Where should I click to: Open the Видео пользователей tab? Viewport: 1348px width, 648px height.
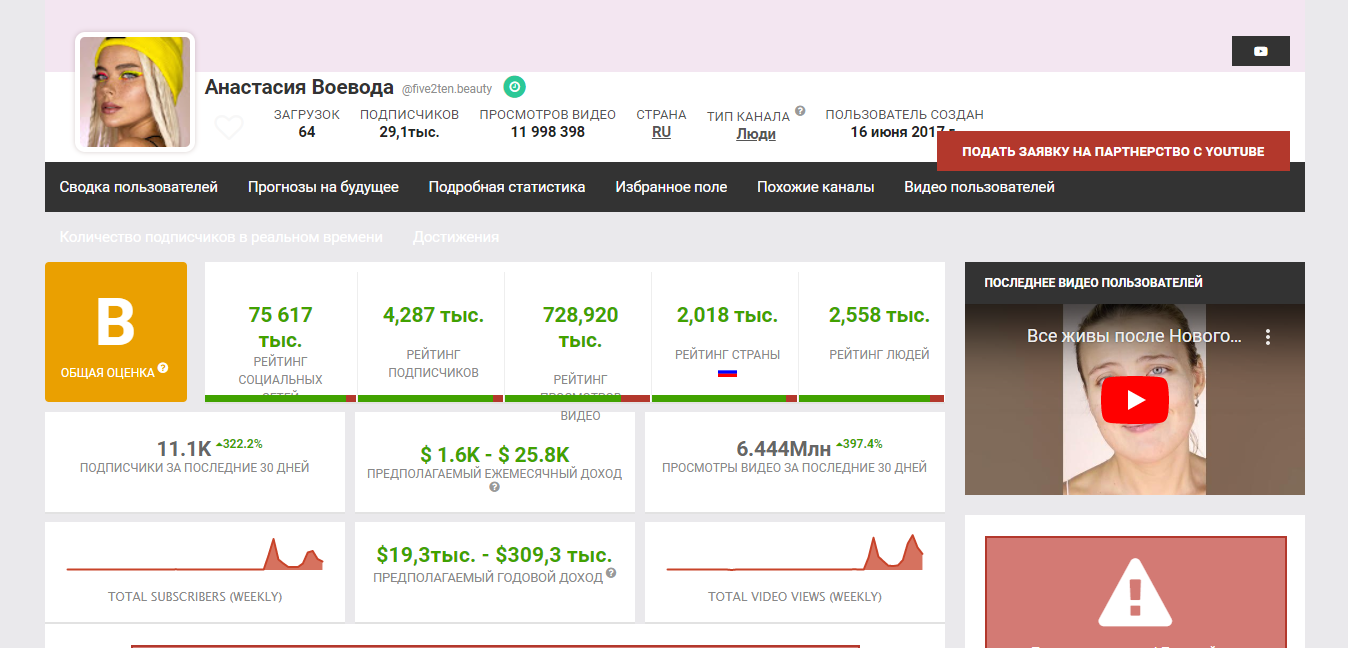click(979, 187)
